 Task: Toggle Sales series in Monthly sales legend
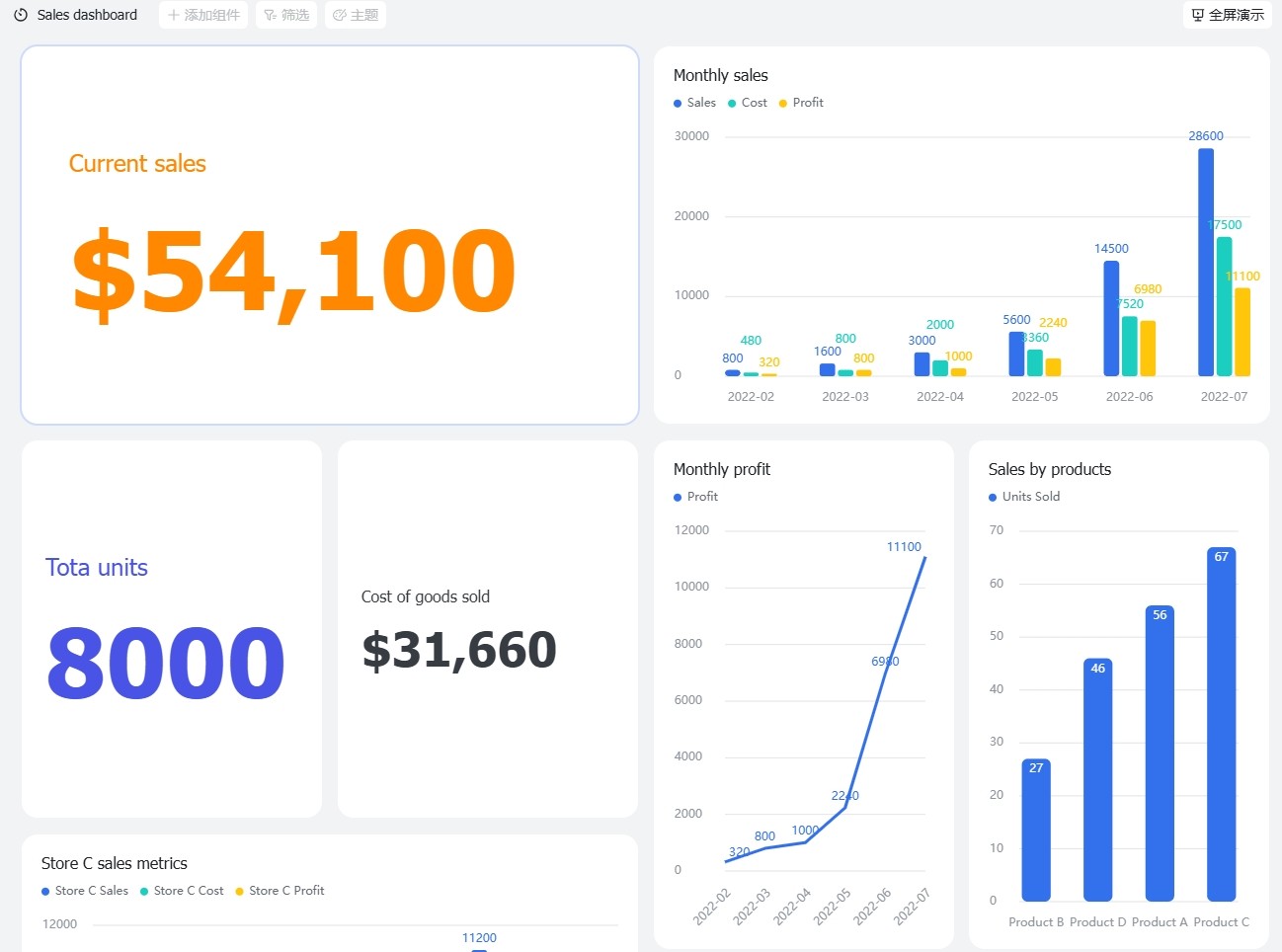pyautogui.click(x=694, y=103)
